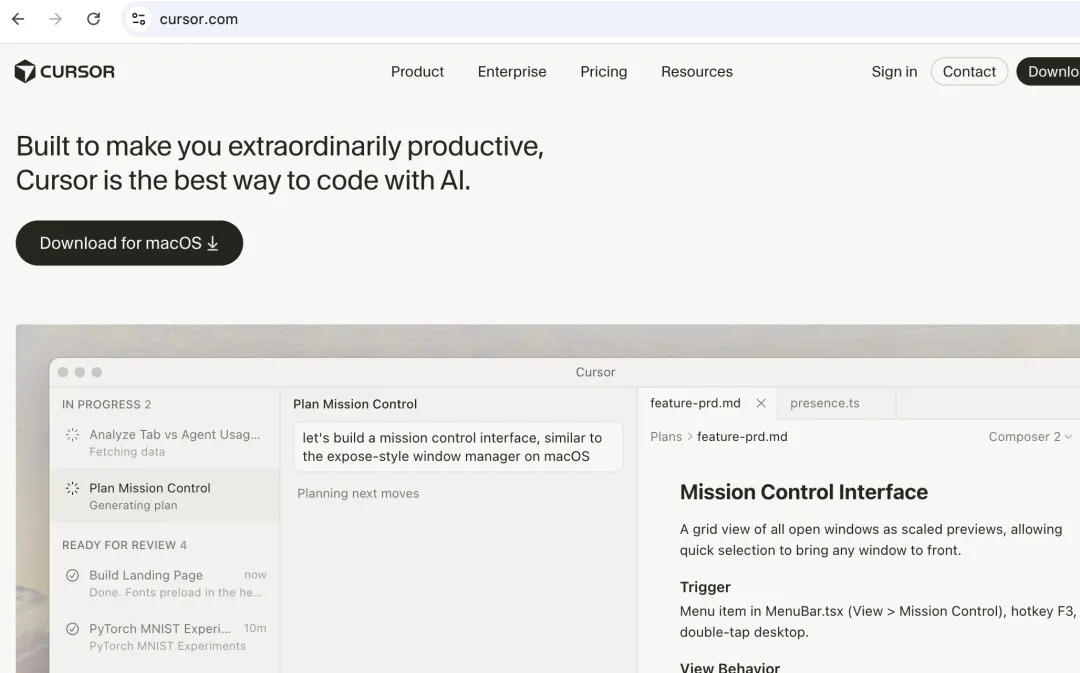Open the Product menu

417,72
